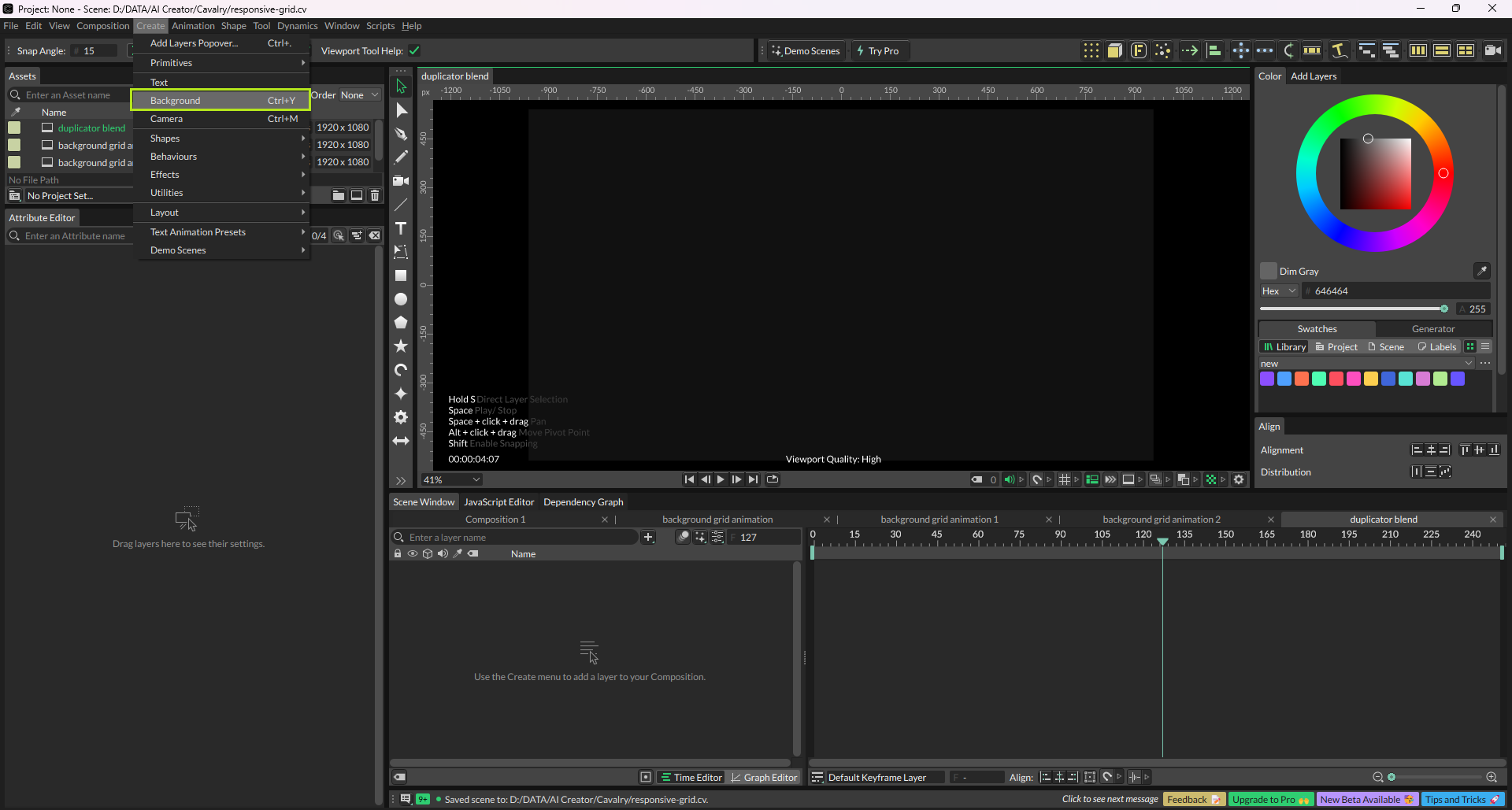1512x810 pixels.
Task: Toggle the layer visibility eye column icon
Action: coord(412,554)
